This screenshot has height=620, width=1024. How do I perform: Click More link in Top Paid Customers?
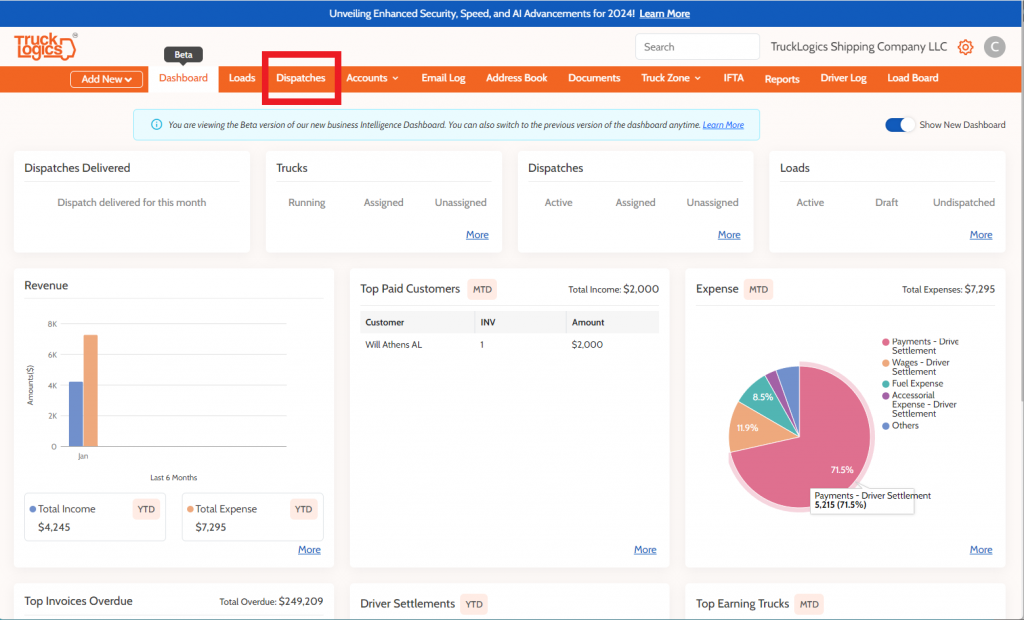[x=645, y=549]
